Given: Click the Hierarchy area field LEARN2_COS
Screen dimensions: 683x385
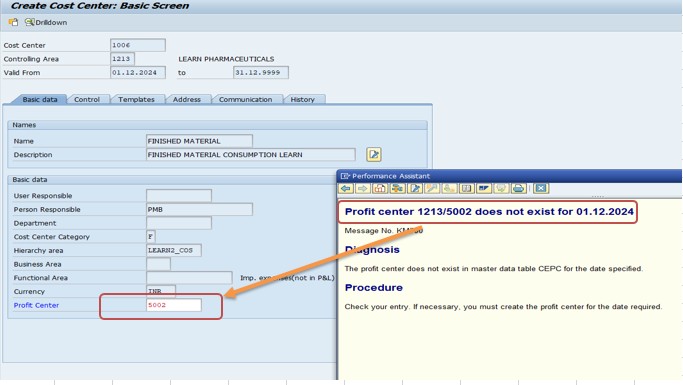Looking at the screenshot, I should pyautogui.click(x=174, y=250).
